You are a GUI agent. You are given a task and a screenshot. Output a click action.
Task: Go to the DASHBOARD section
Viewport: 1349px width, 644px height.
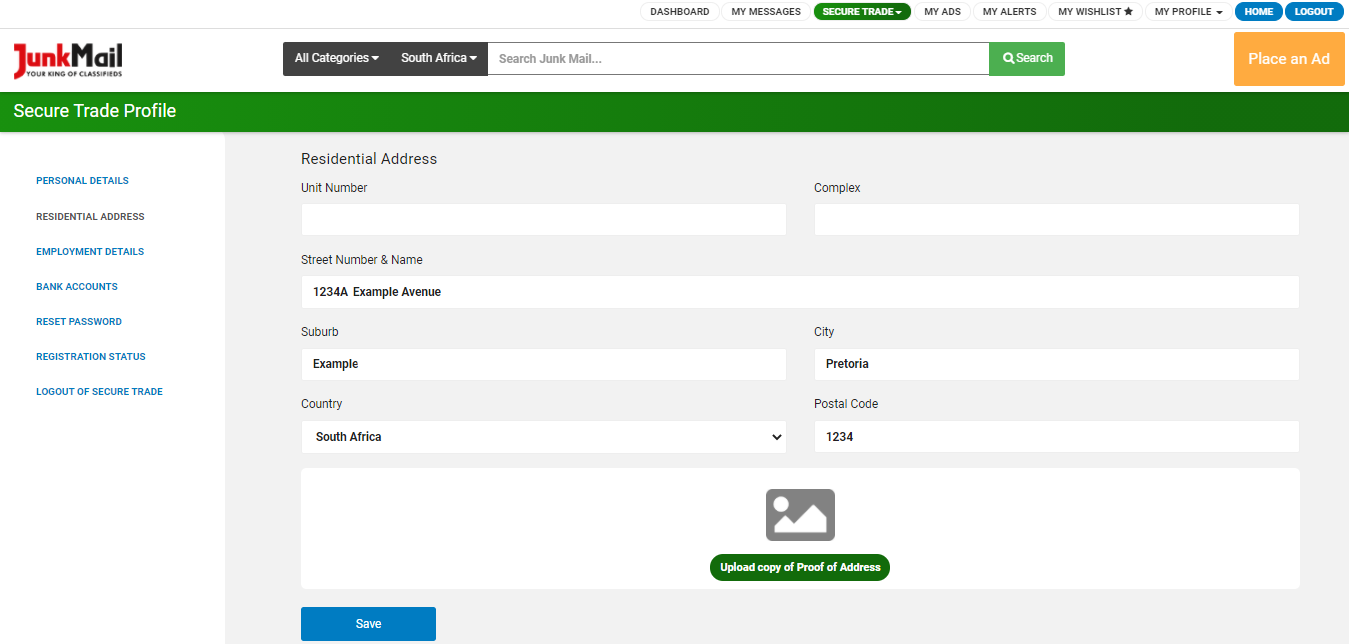(x=679, y=11)
